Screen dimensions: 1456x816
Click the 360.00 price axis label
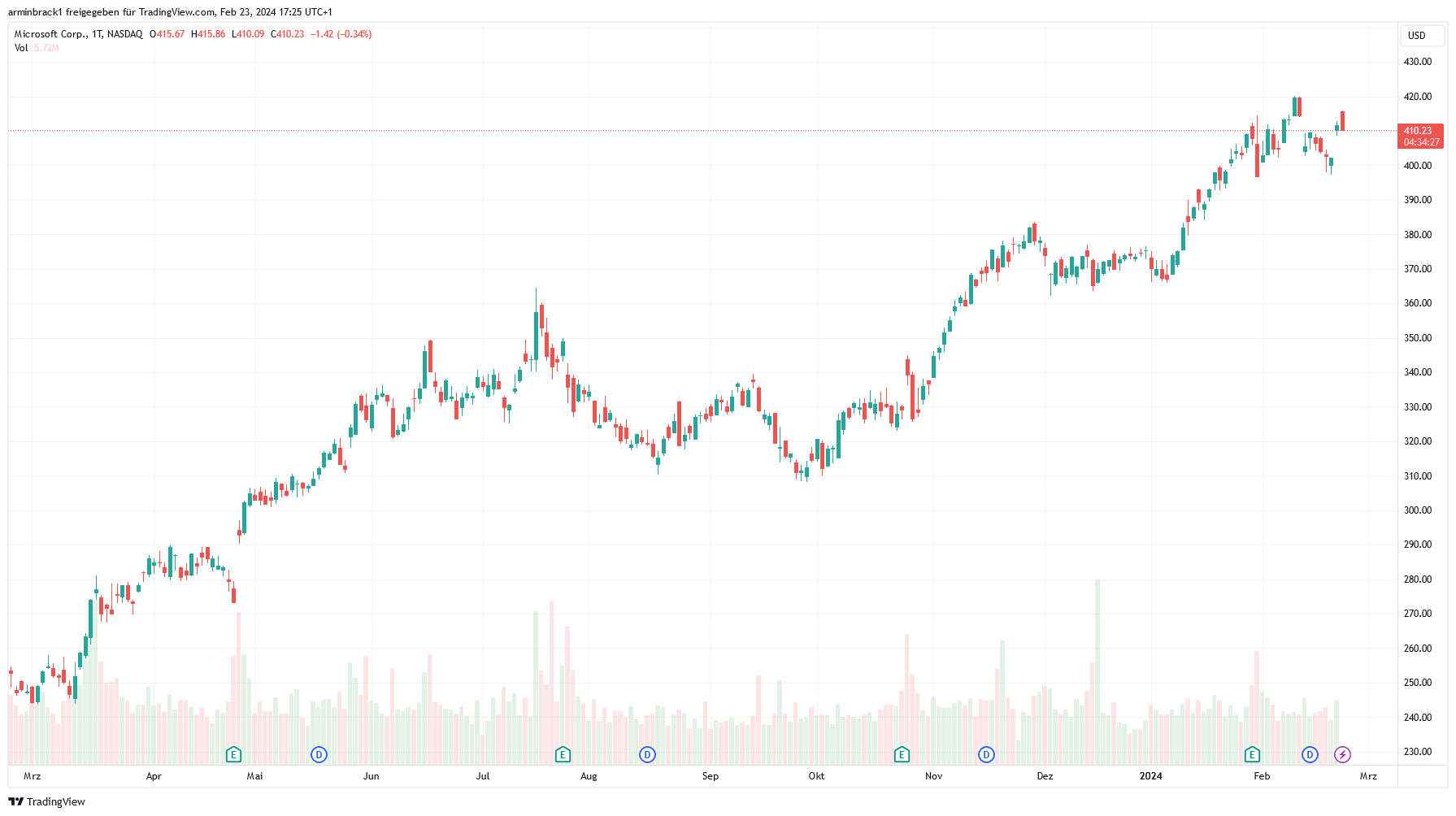point(1418,303)
